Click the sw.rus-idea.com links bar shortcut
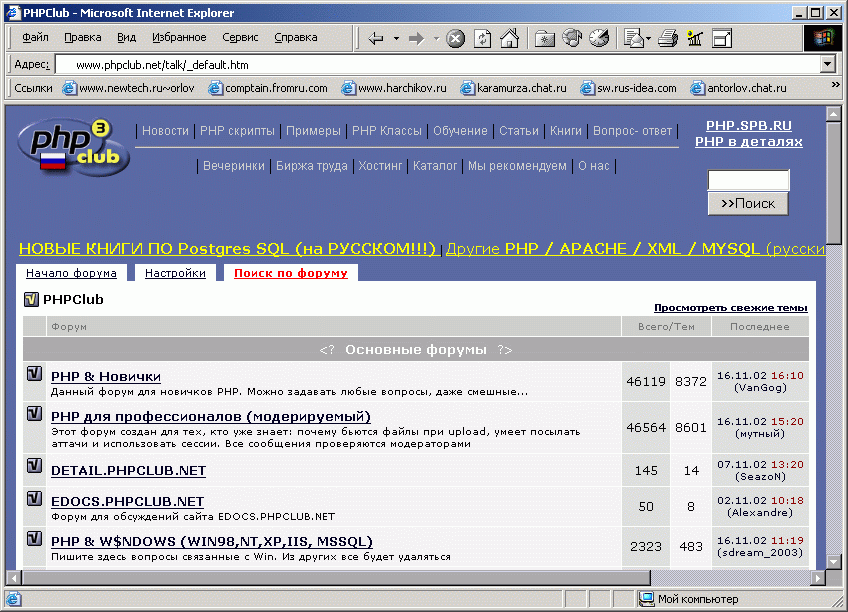The width and height of the screenshot is (848, 612). (x=628, y=88)
